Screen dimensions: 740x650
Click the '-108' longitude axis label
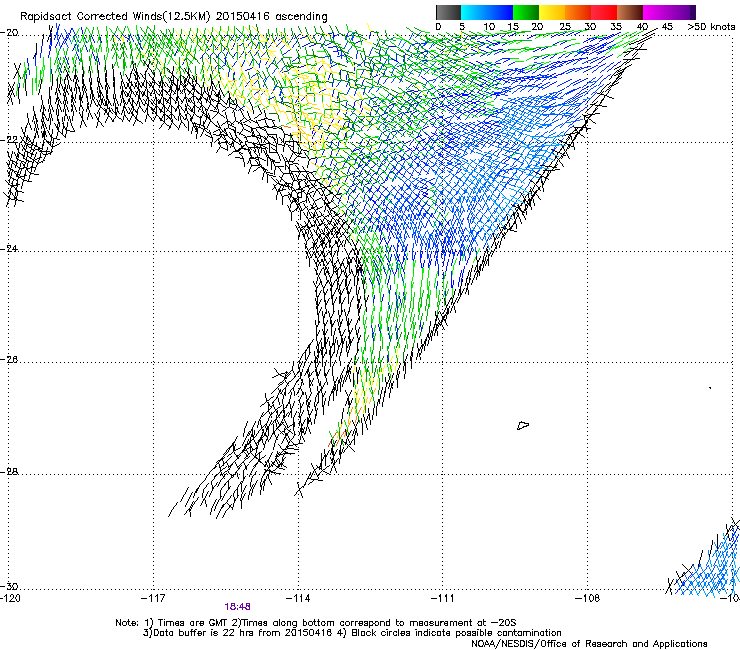point(588,599)
